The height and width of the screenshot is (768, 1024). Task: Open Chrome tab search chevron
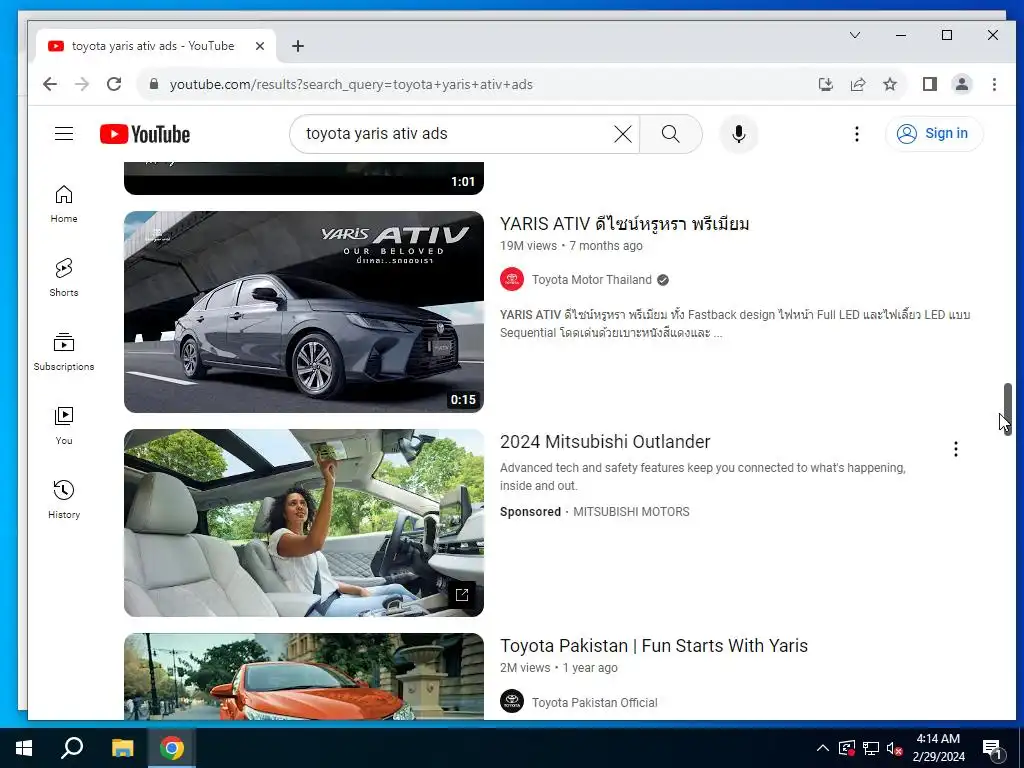pyautogui.click(x=855, y=35)
